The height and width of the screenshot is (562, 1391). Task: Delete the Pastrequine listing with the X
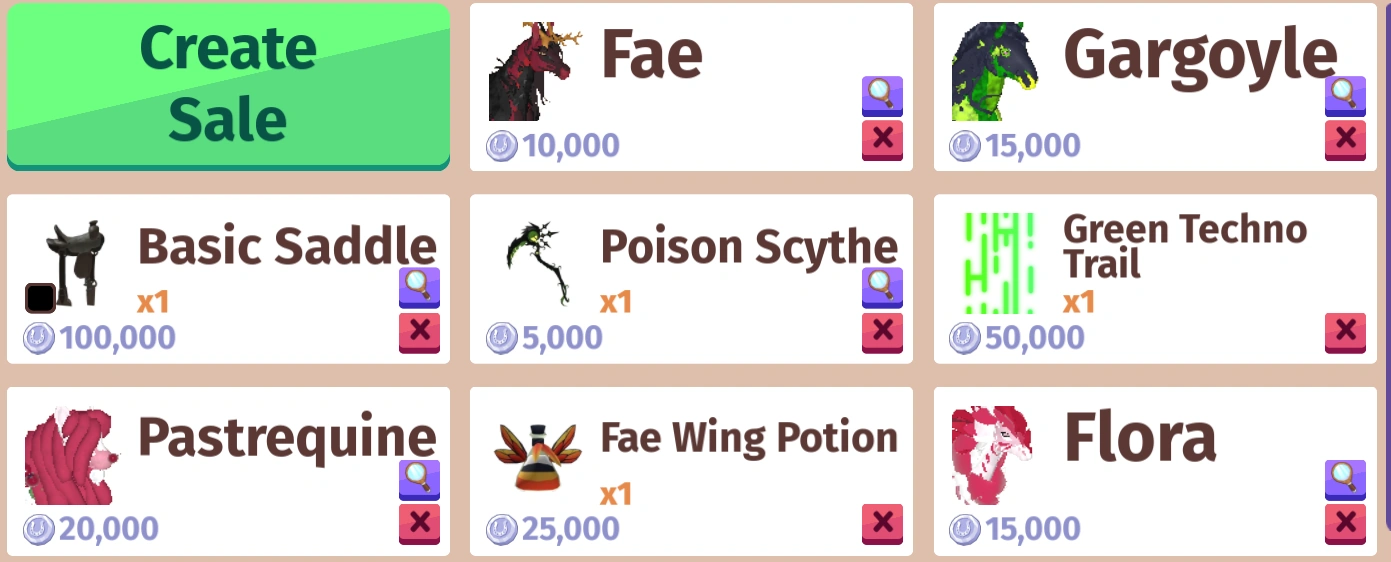419,524
